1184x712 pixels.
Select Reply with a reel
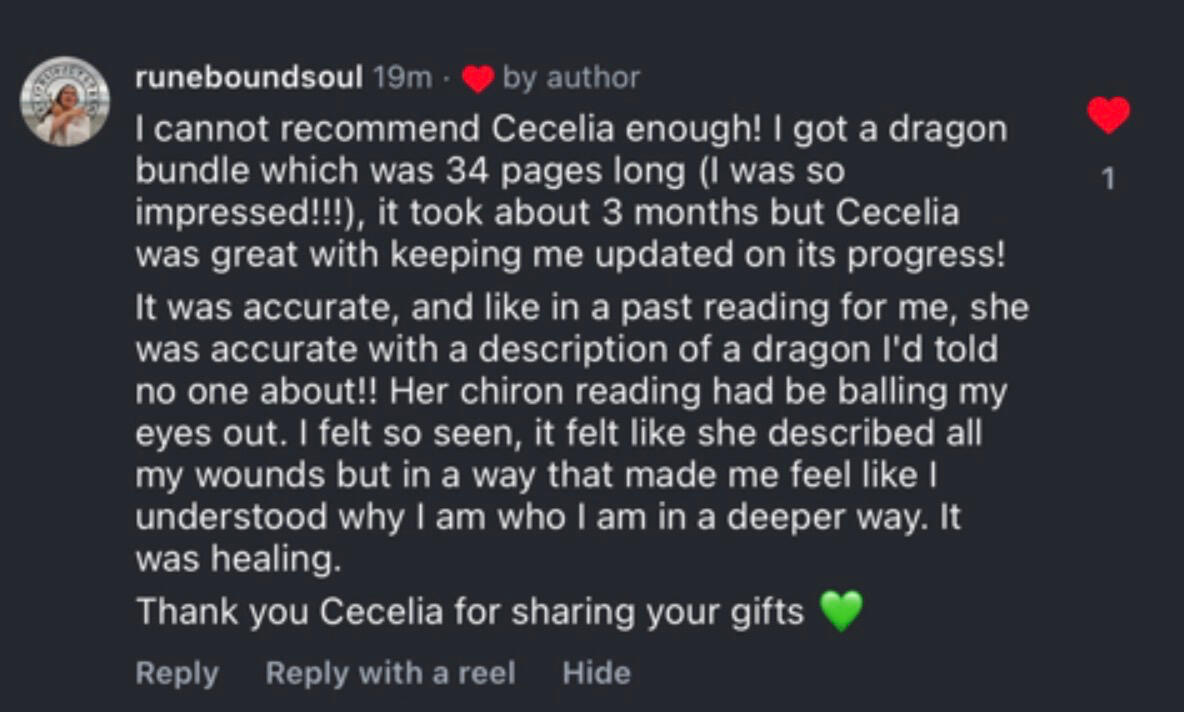click(x=390, y=673)
